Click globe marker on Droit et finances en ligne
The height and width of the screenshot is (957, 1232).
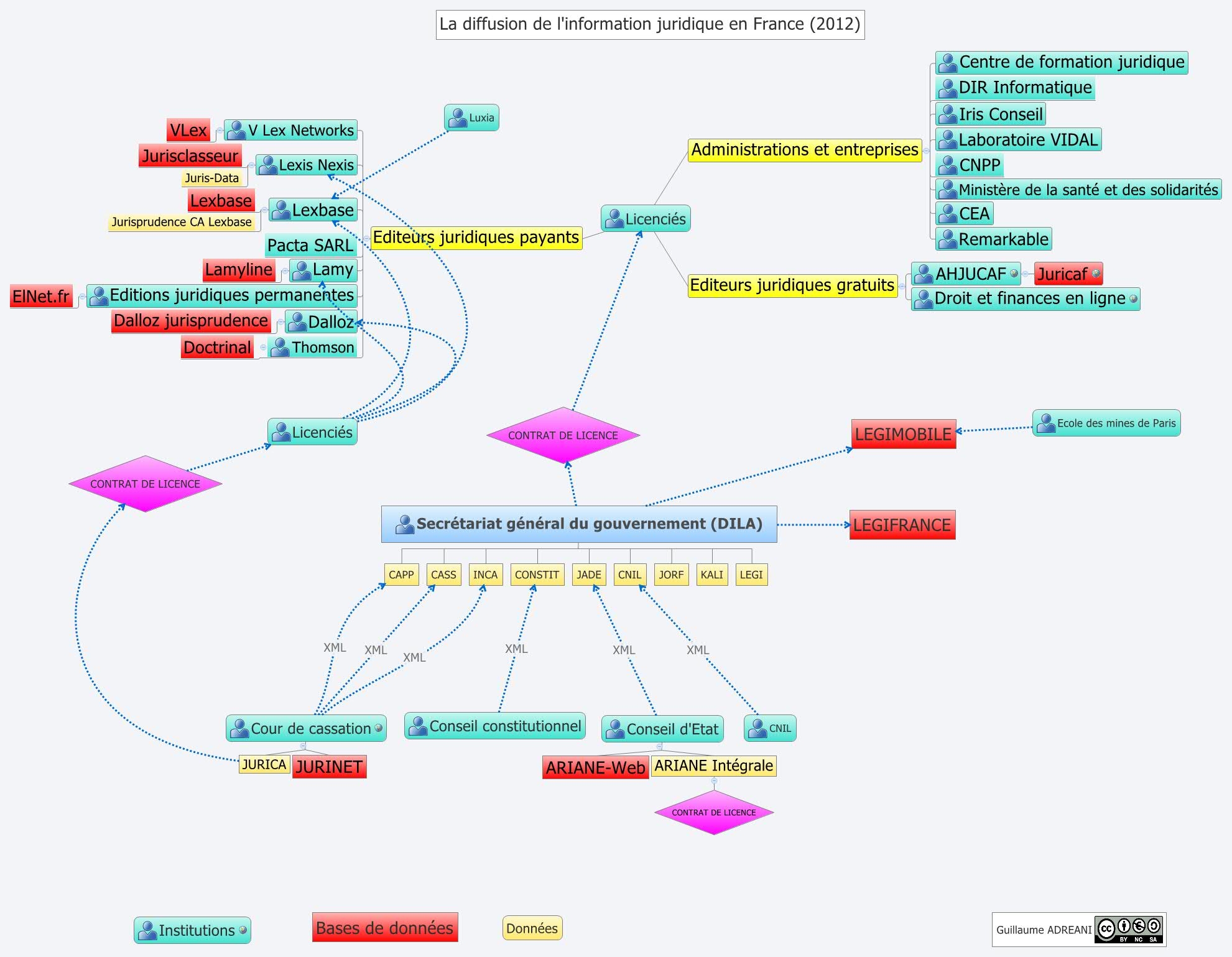click(1133, 299)
